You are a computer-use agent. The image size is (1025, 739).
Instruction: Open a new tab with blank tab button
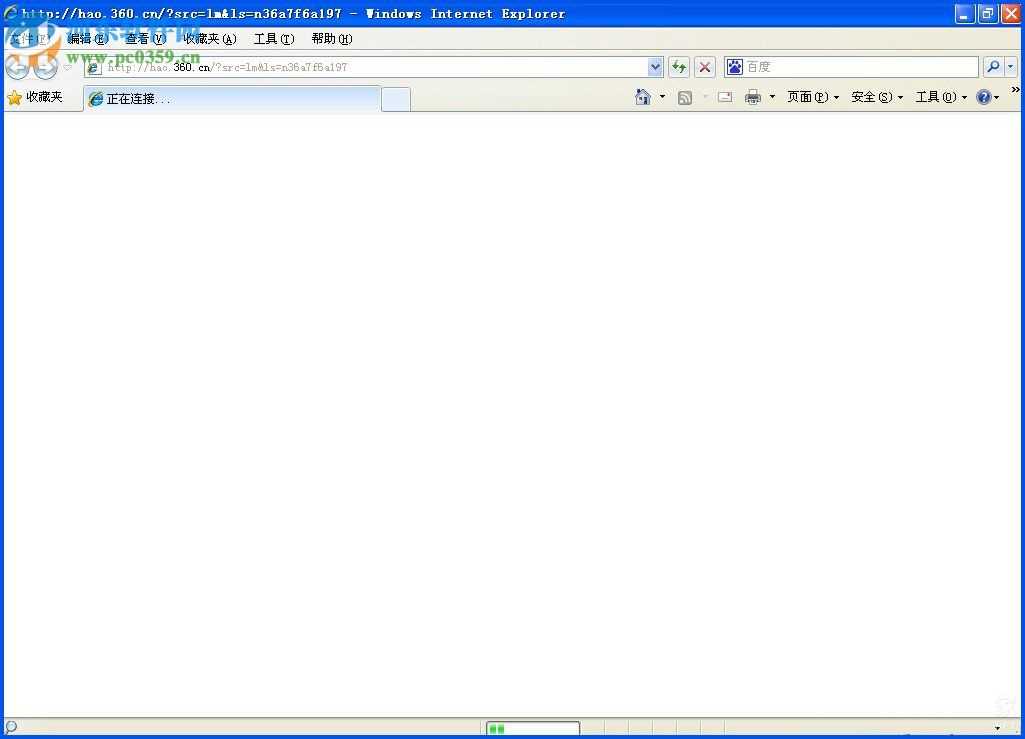[x=396, y=99]
